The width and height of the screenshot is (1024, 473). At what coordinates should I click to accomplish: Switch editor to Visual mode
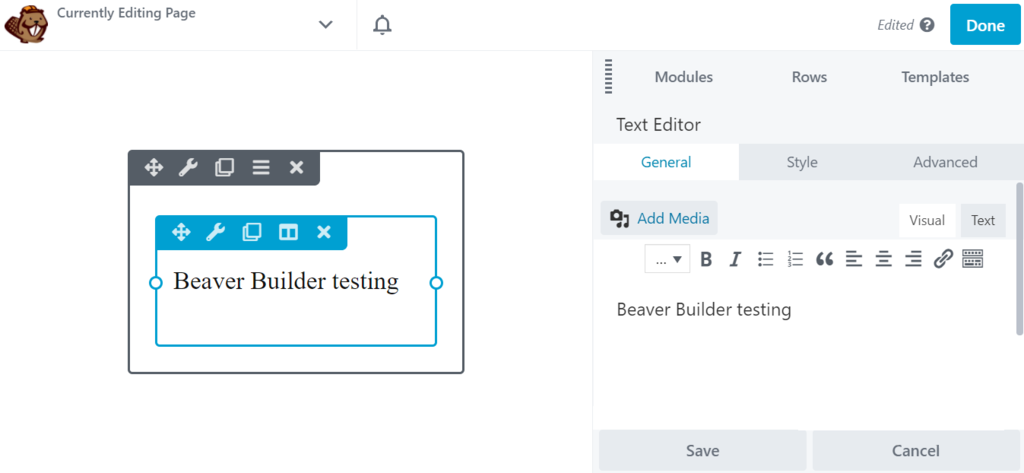(927, 220)
